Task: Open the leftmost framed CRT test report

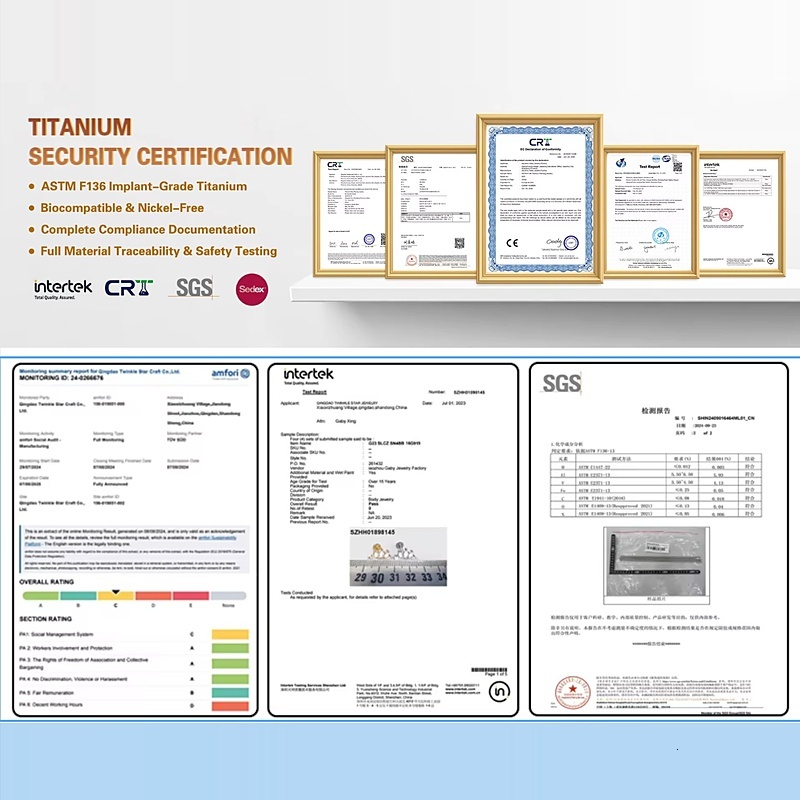Action: [x=349, y=214]
